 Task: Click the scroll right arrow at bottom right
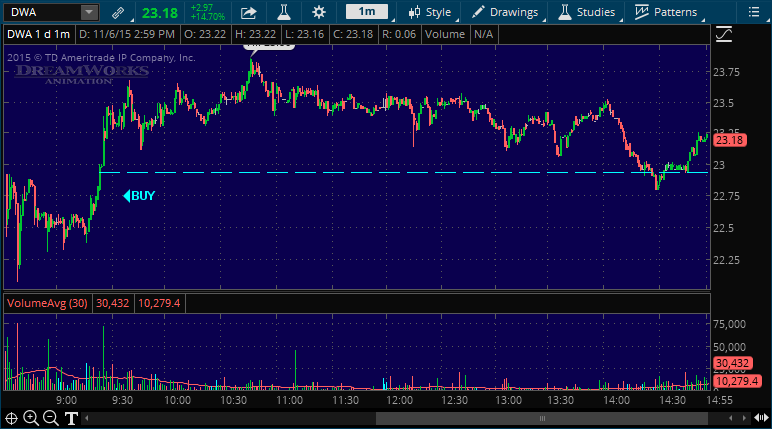[744, 419]
